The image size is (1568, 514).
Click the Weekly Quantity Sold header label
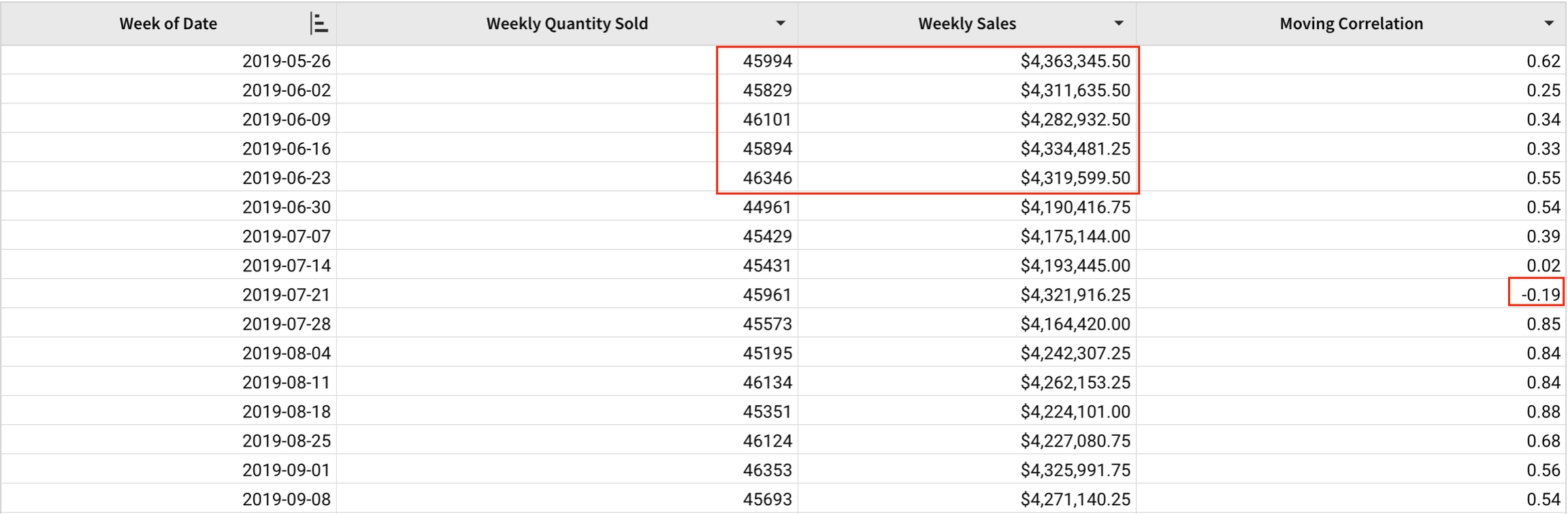click(x=566, y=24)
